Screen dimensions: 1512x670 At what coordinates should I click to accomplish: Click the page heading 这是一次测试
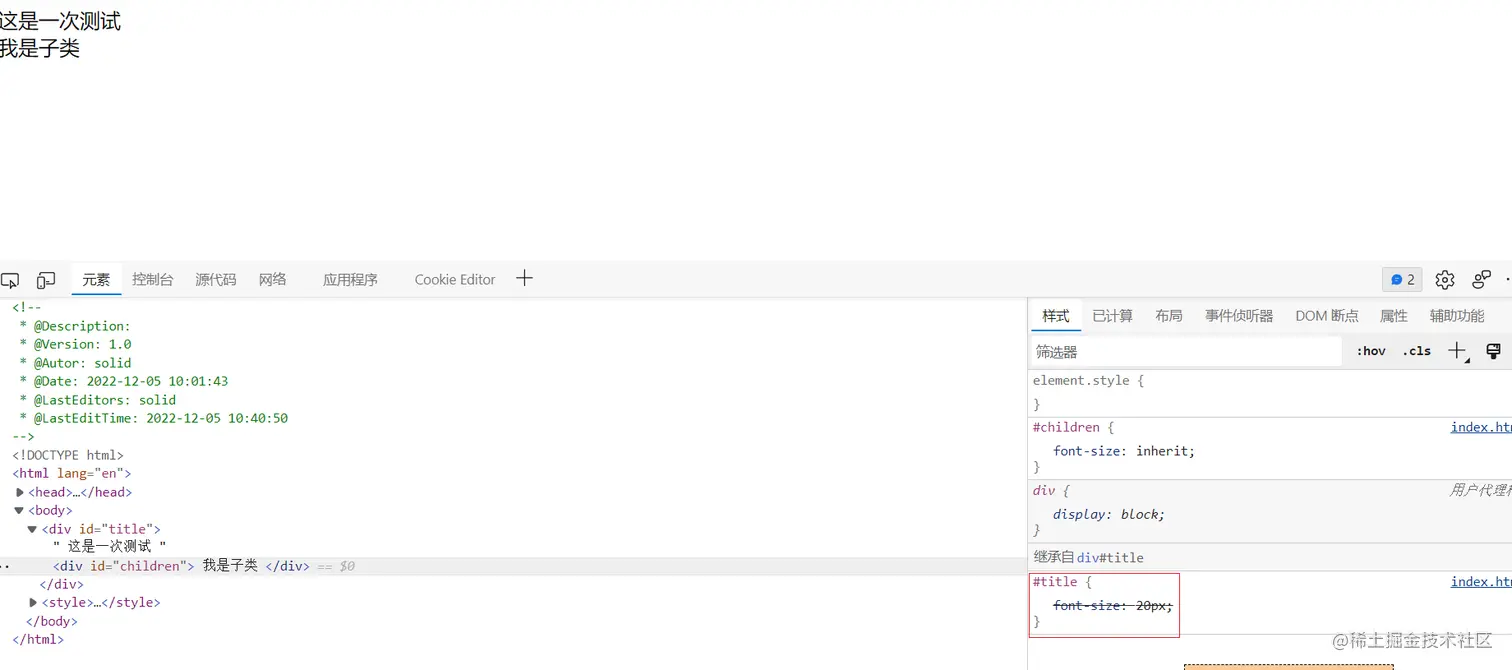click(60, 21)
